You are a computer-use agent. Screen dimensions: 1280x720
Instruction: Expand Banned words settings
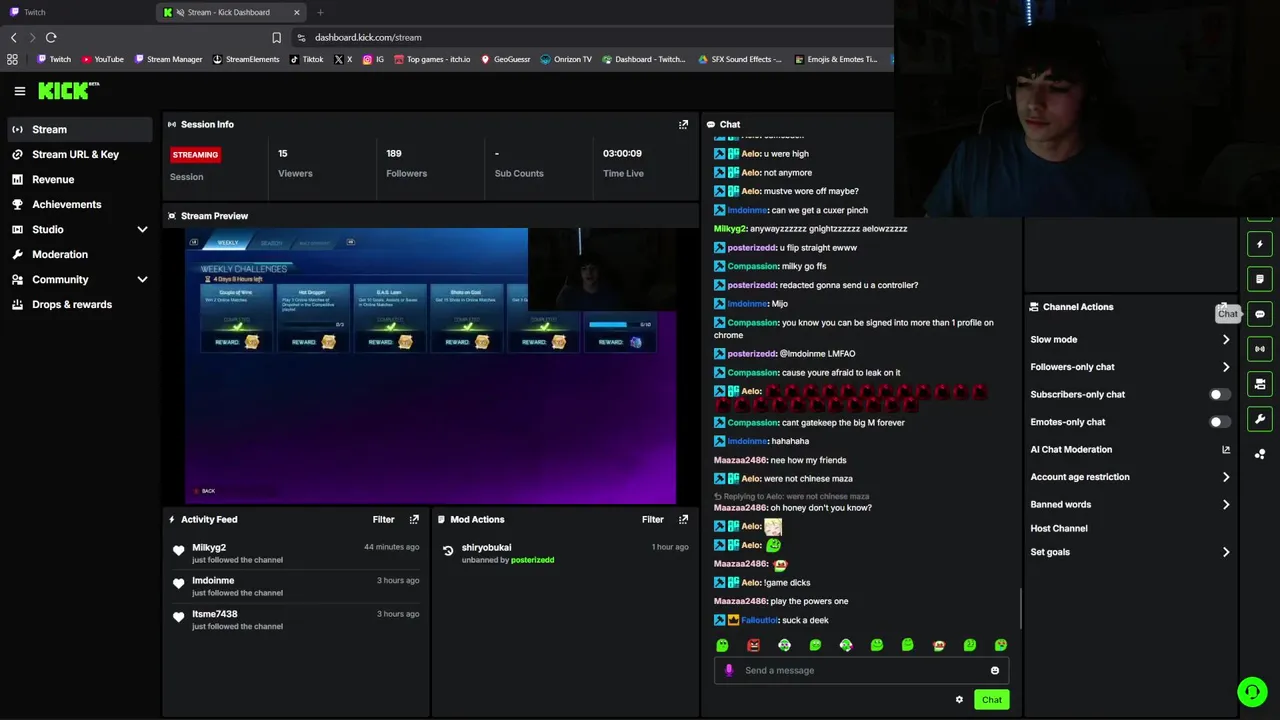pos(1226,505)
